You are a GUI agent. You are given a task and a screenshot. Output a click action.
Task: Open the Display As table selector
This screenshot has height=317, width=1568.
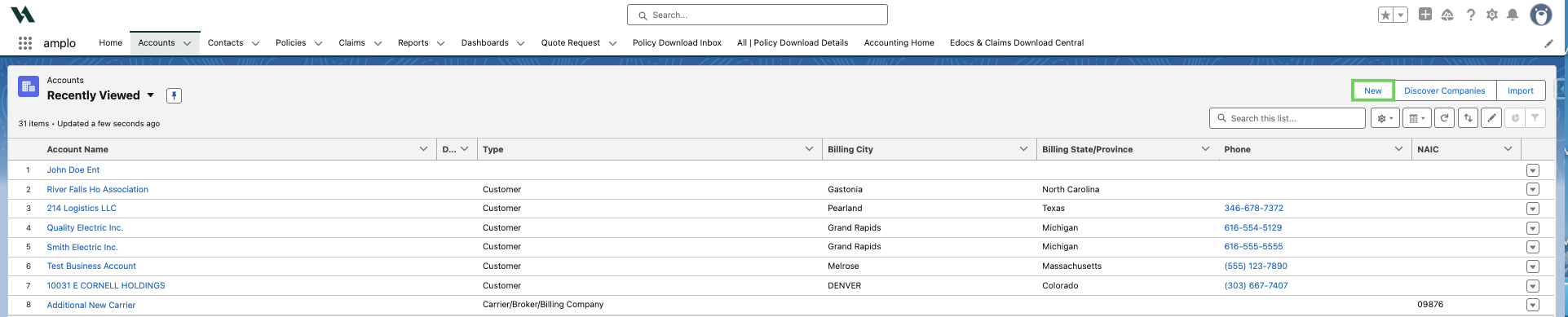tap(1418, 118)
